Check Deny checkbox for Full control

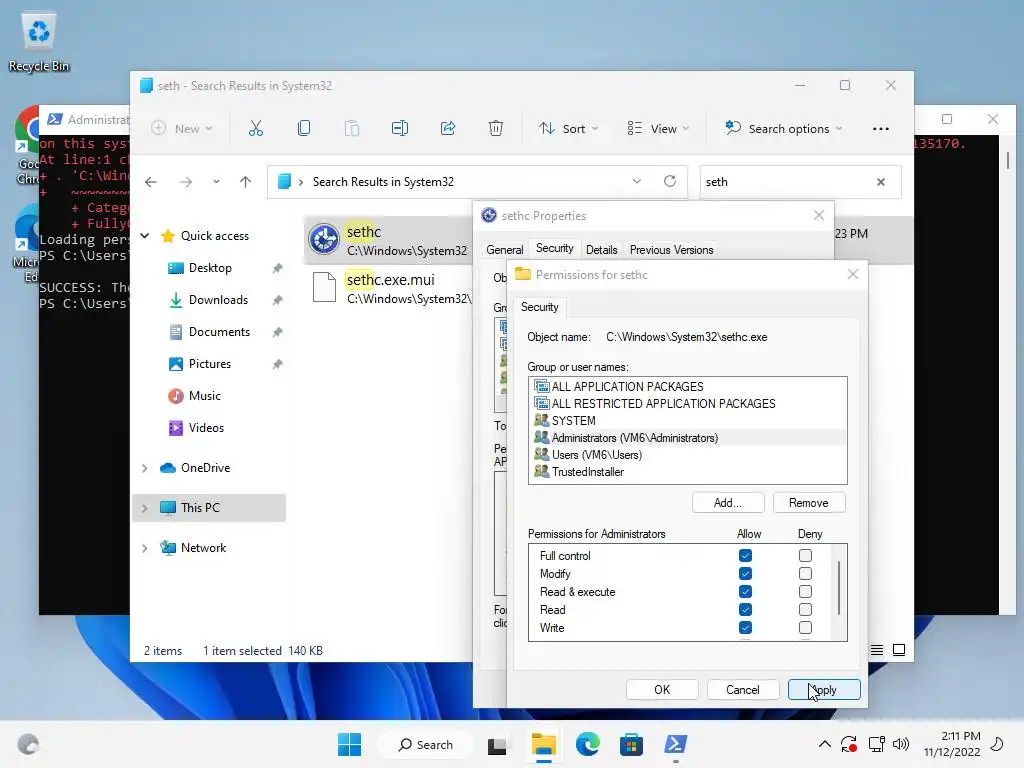coord(805,556)
